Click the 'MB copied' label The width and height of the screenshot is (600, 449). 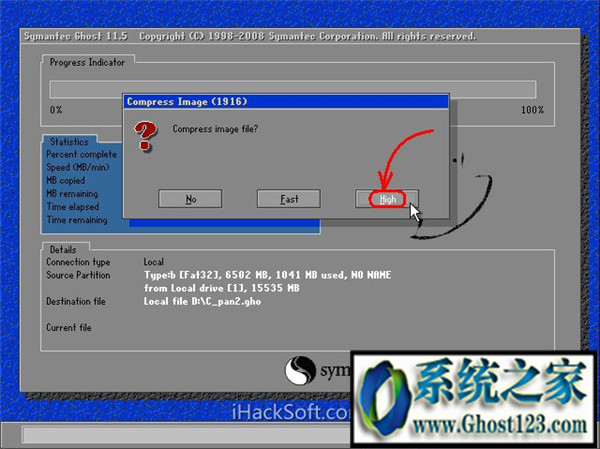(x=65, y=180)
